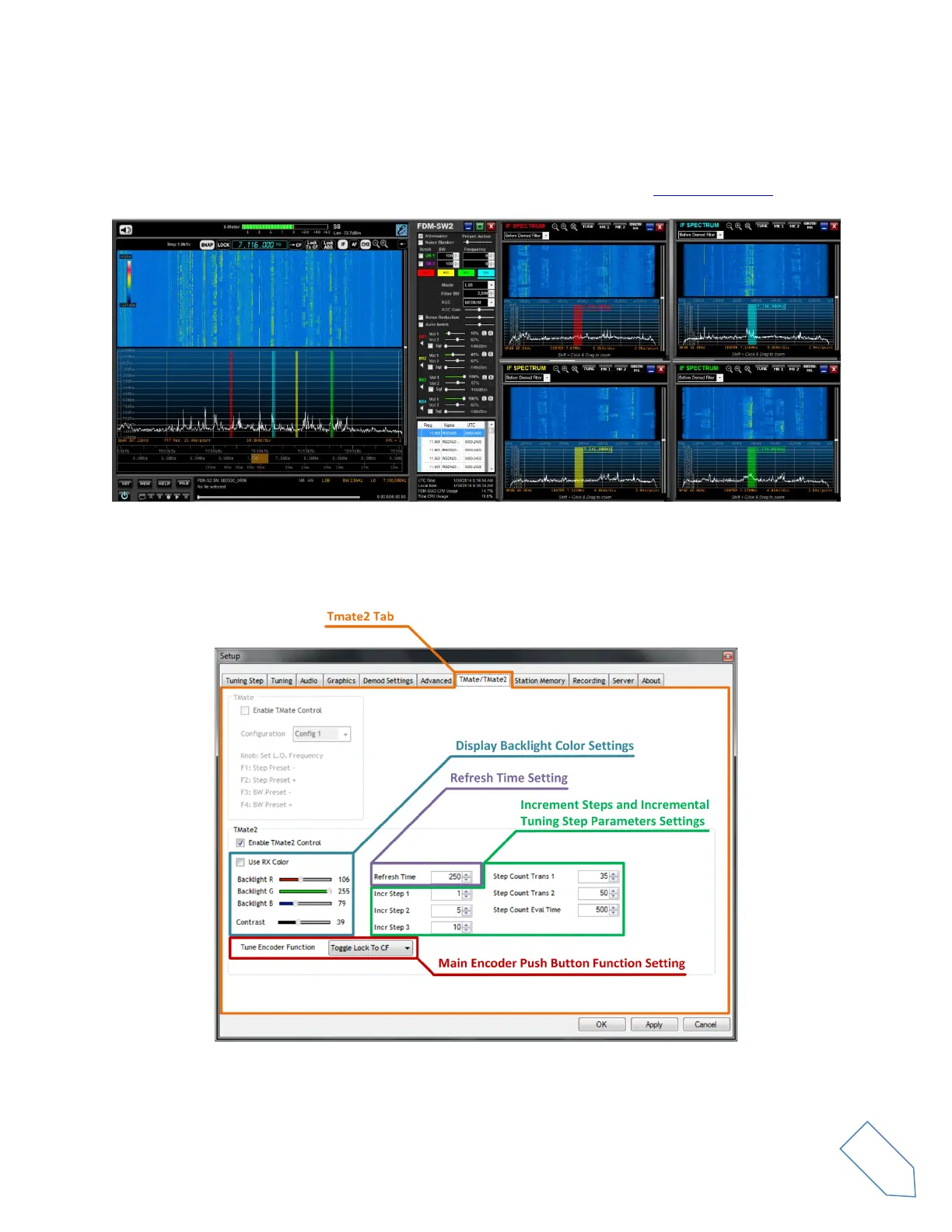Click the arrow-to-CF center frequency button
Viewport: 952px width, 1232px height.
tap(296, 245)
